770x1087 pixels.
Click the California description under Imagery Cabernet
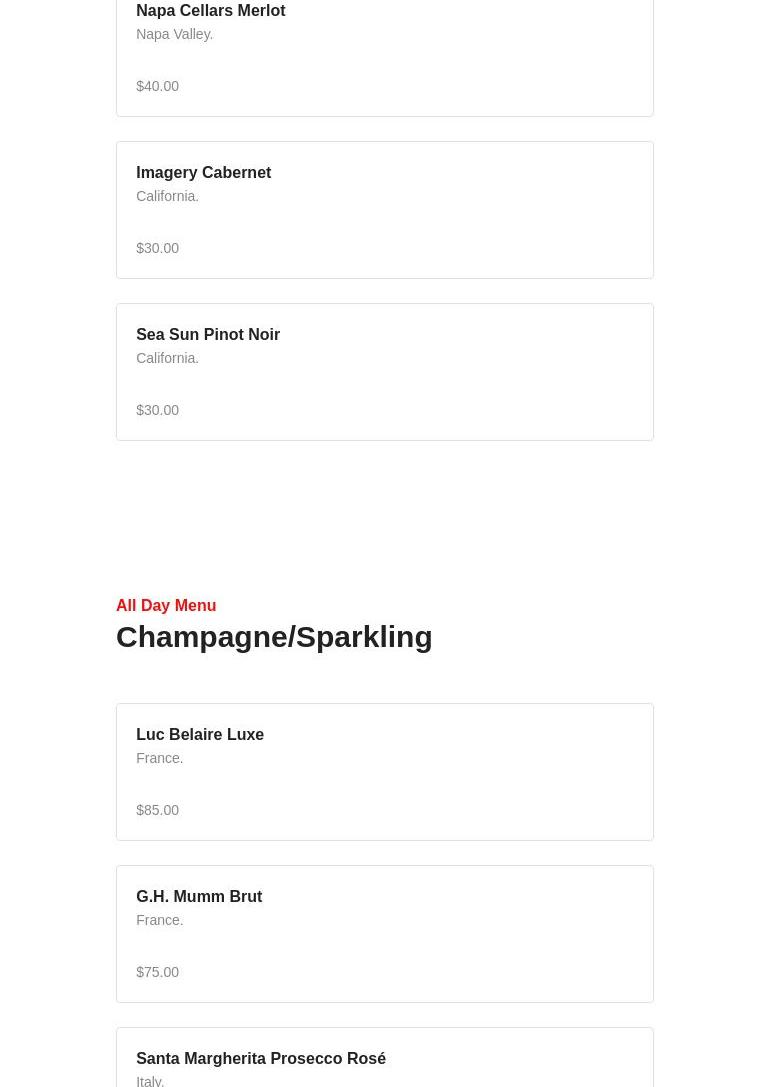pos(167,196)
